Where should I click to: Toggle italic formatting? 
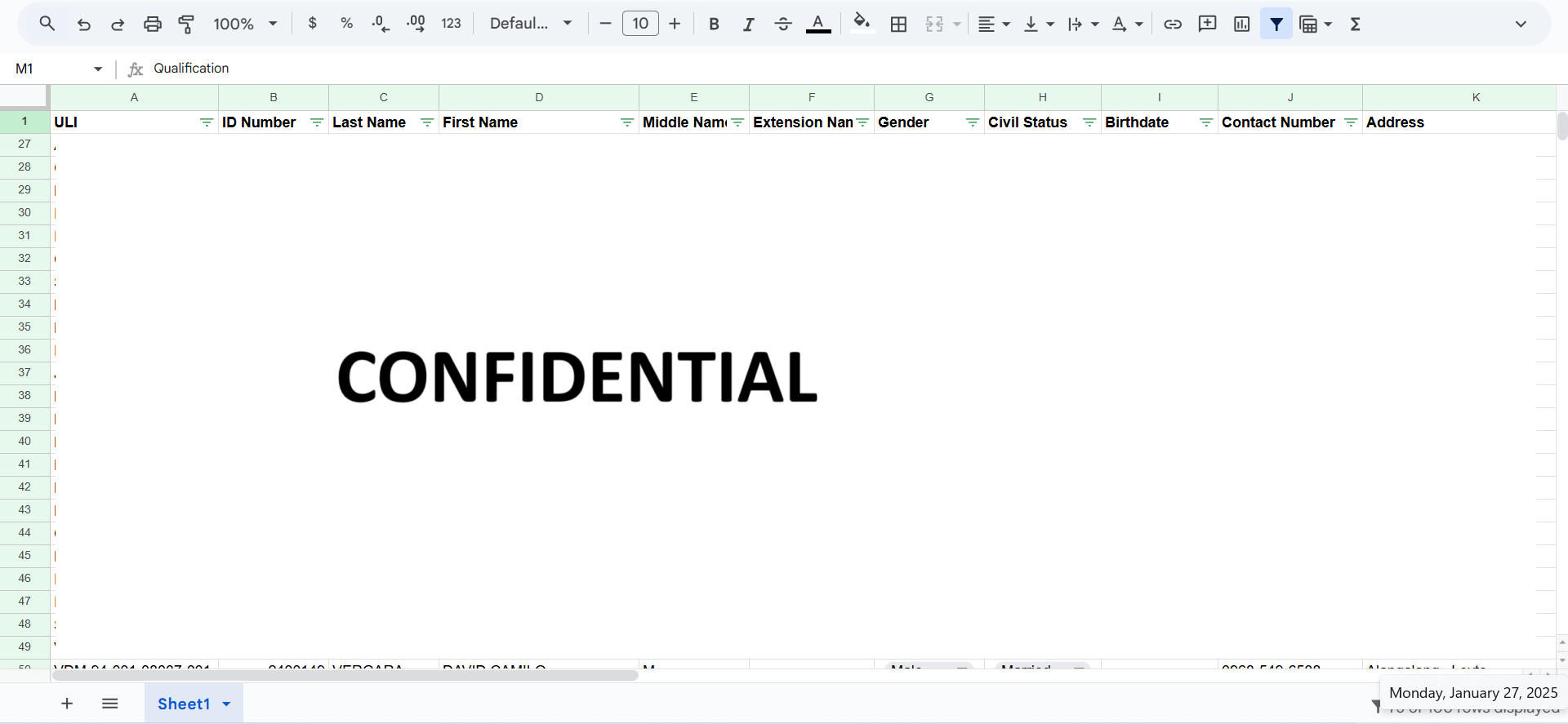[x=748, y=24]
